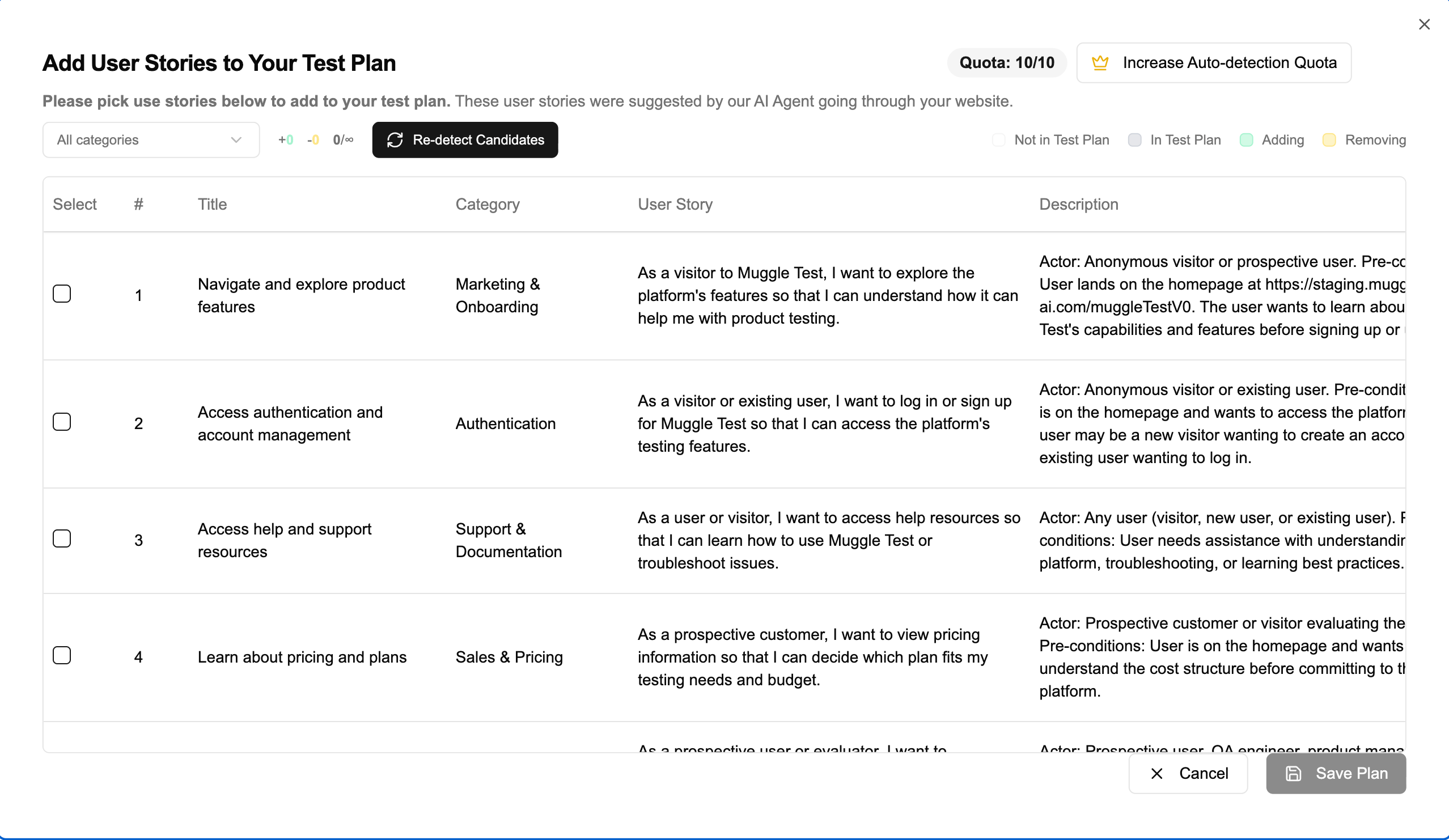Click the User Story column header
Viewport: 1449px width, 840px height.
[x=675, y=204]
